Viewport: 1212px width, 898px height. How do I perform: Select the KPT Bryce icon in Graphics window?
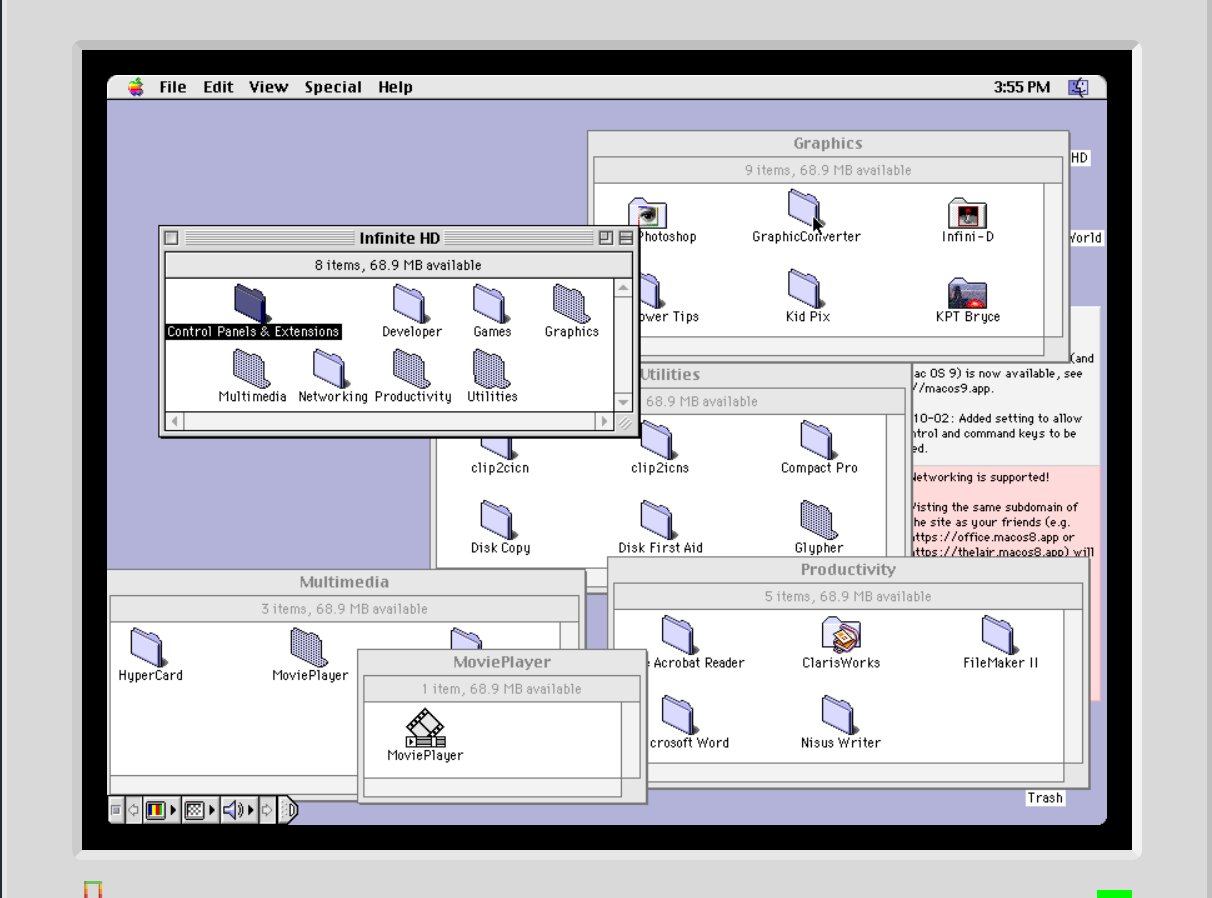click(x=967, y=293)
